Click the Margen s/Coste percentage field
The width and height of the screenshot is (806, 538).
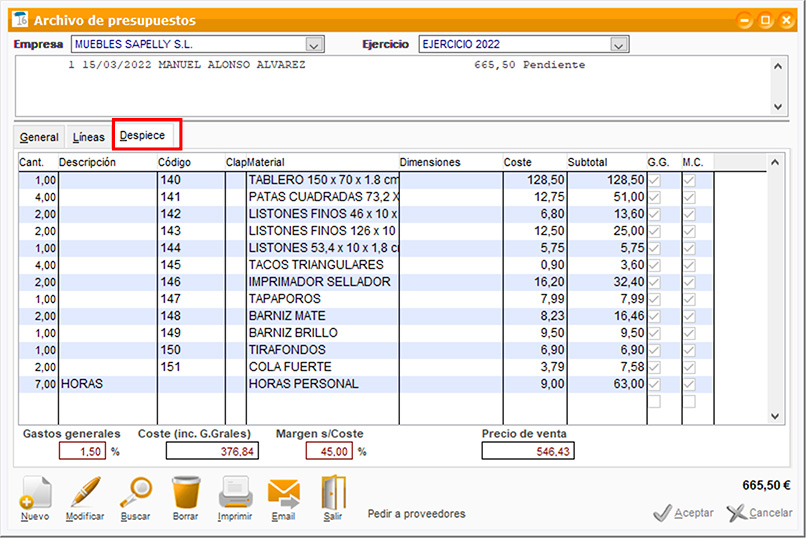[x=329, y=451]
